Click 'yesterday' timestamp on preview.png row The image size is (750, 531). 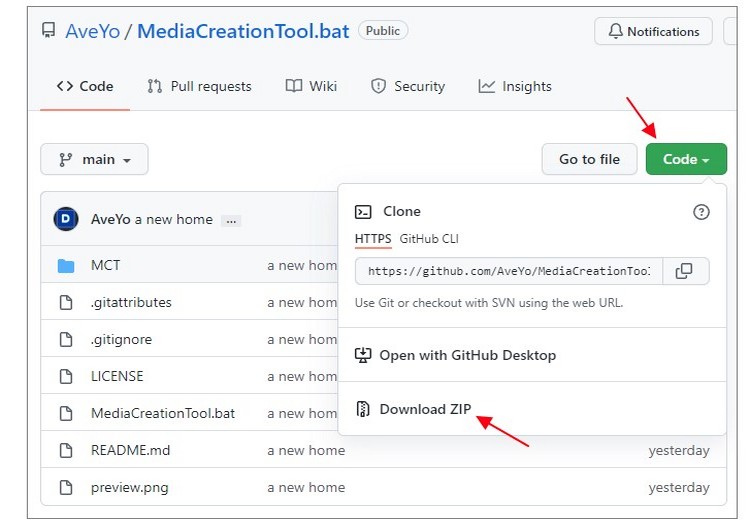coord(679,487)
